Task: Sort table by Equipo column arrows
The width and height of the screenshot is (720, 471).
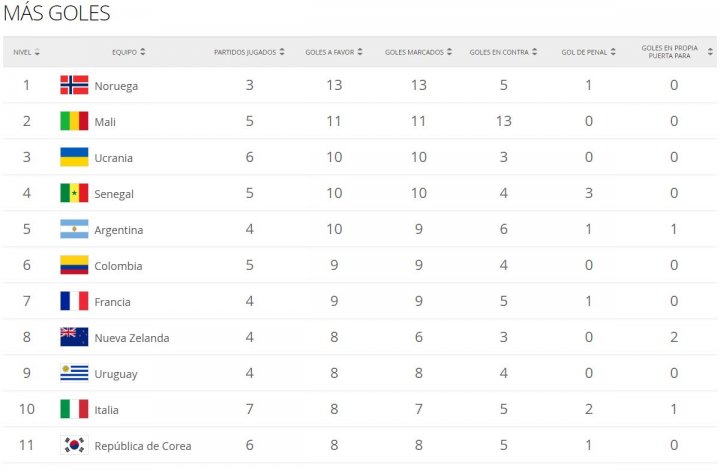Action: [143, 52]
